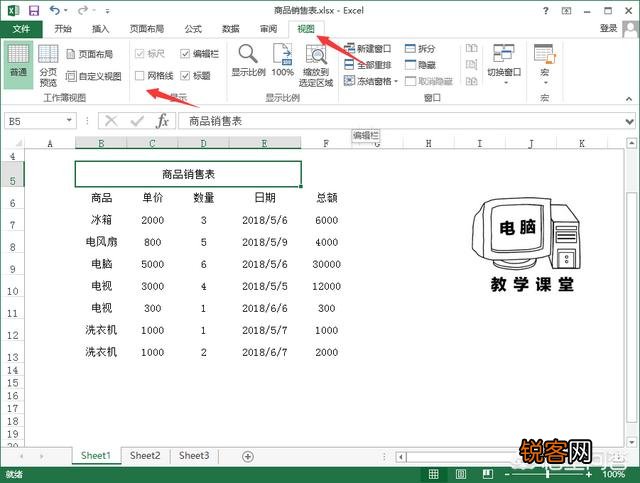Click the cell containing 冰箱

click(101, 220)
